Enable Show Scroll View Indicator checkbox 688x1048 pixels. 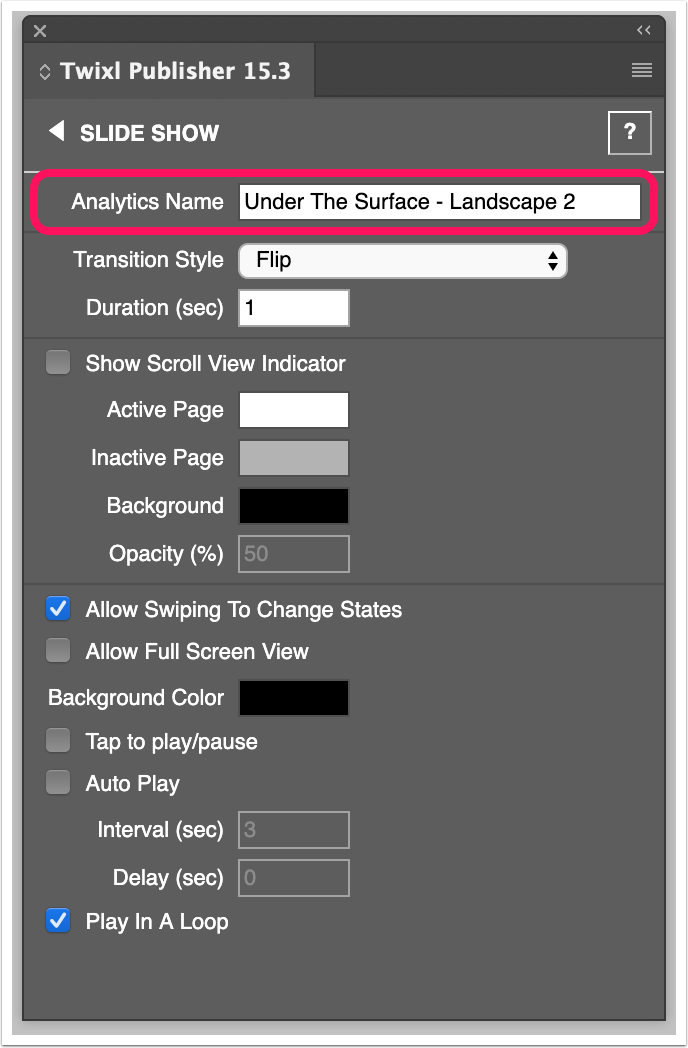(58, 363)
